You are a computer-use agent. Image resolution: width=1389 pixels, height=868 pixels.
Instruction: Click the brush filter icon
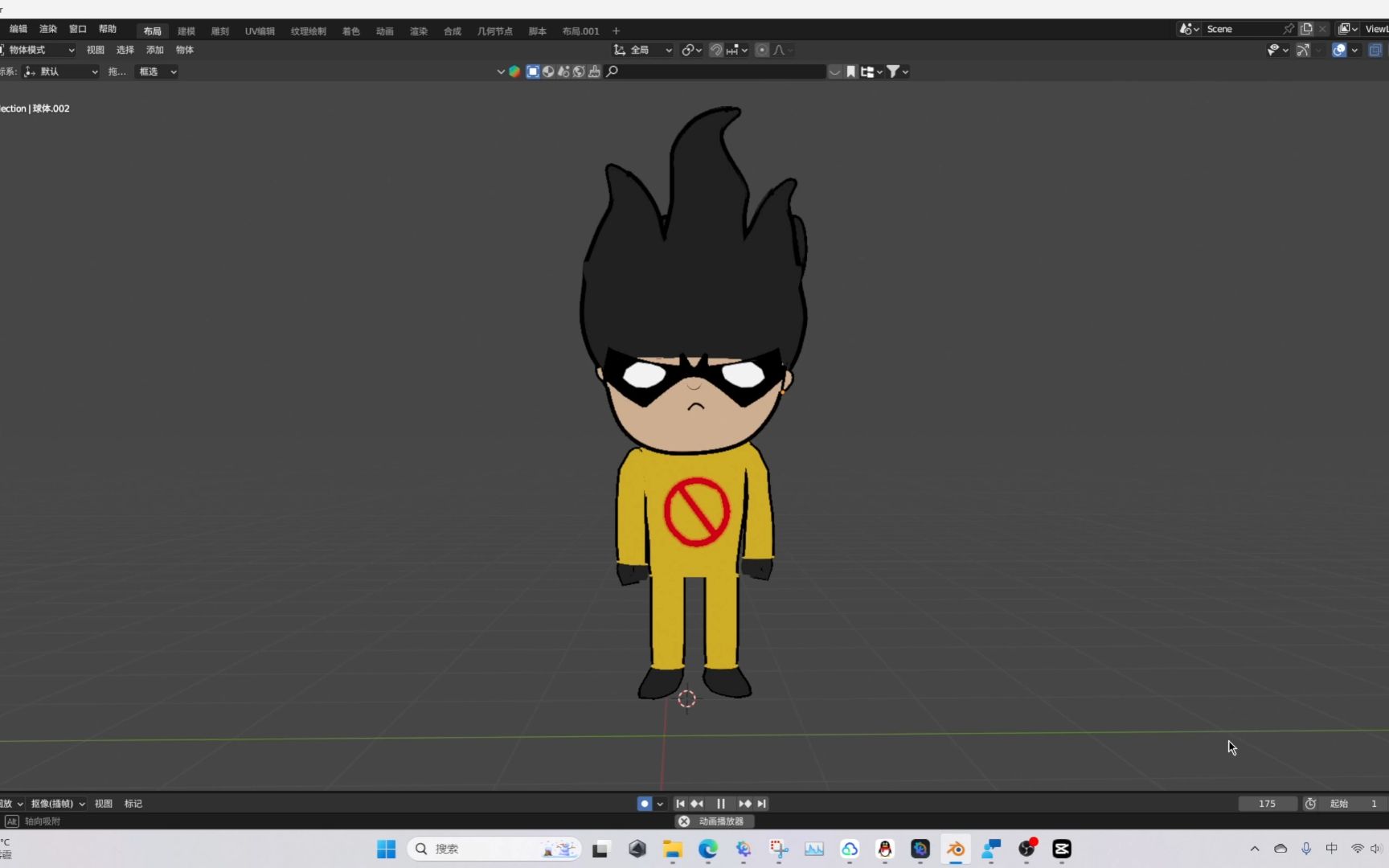594,72
